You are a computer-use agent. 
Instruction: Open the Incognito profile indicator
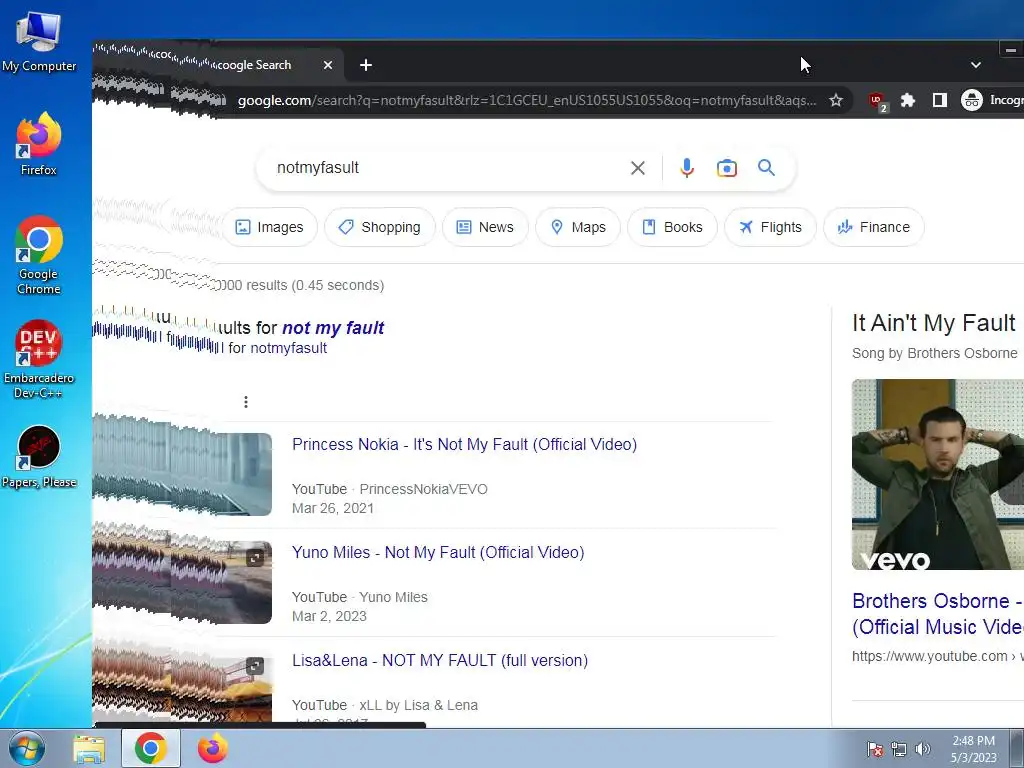pyautogui.click(x=991, y=101)
